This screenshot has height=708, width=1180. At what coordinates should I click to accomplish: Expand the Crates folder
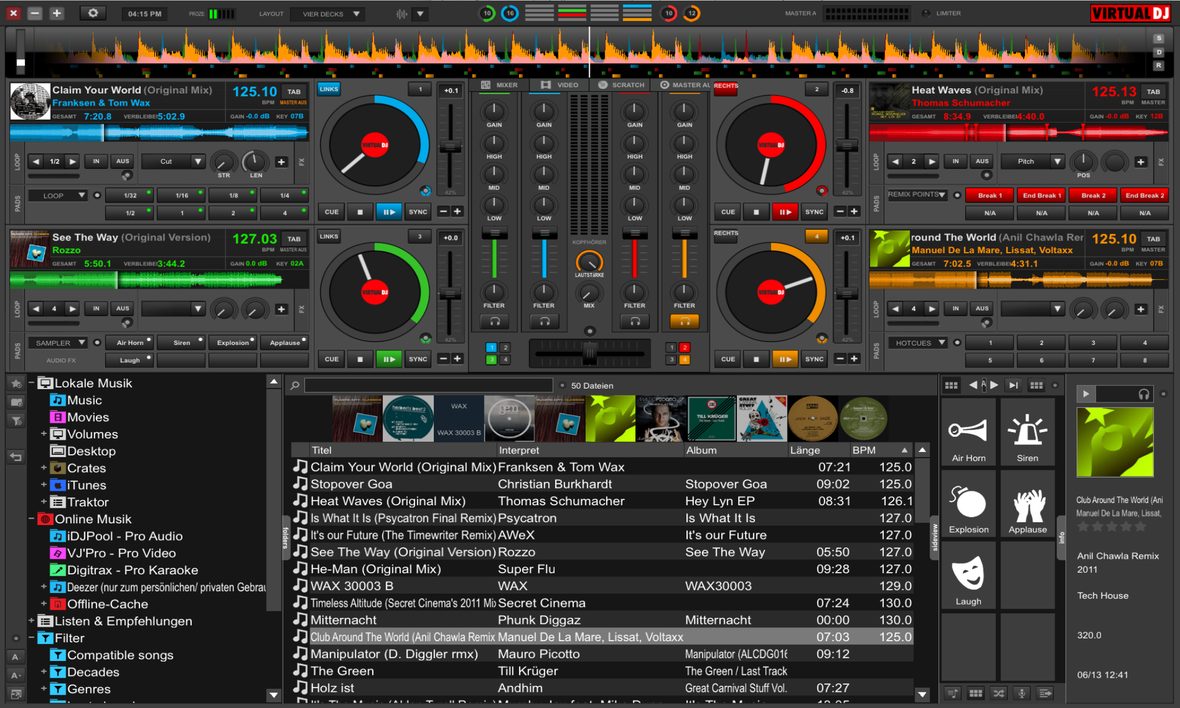pos(44,468)
